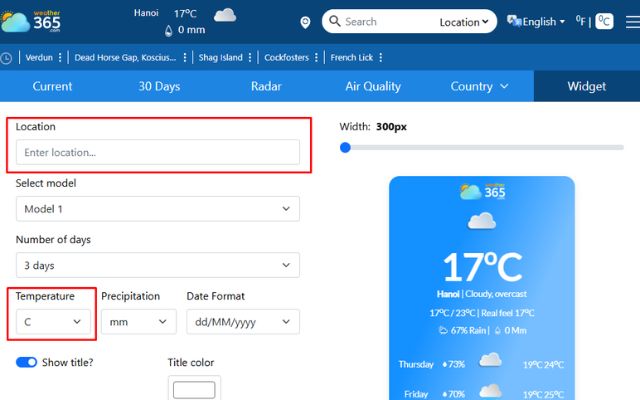Open the Date Format dropdown
Screen dimensions: 640x400
(x=243, y=322)
